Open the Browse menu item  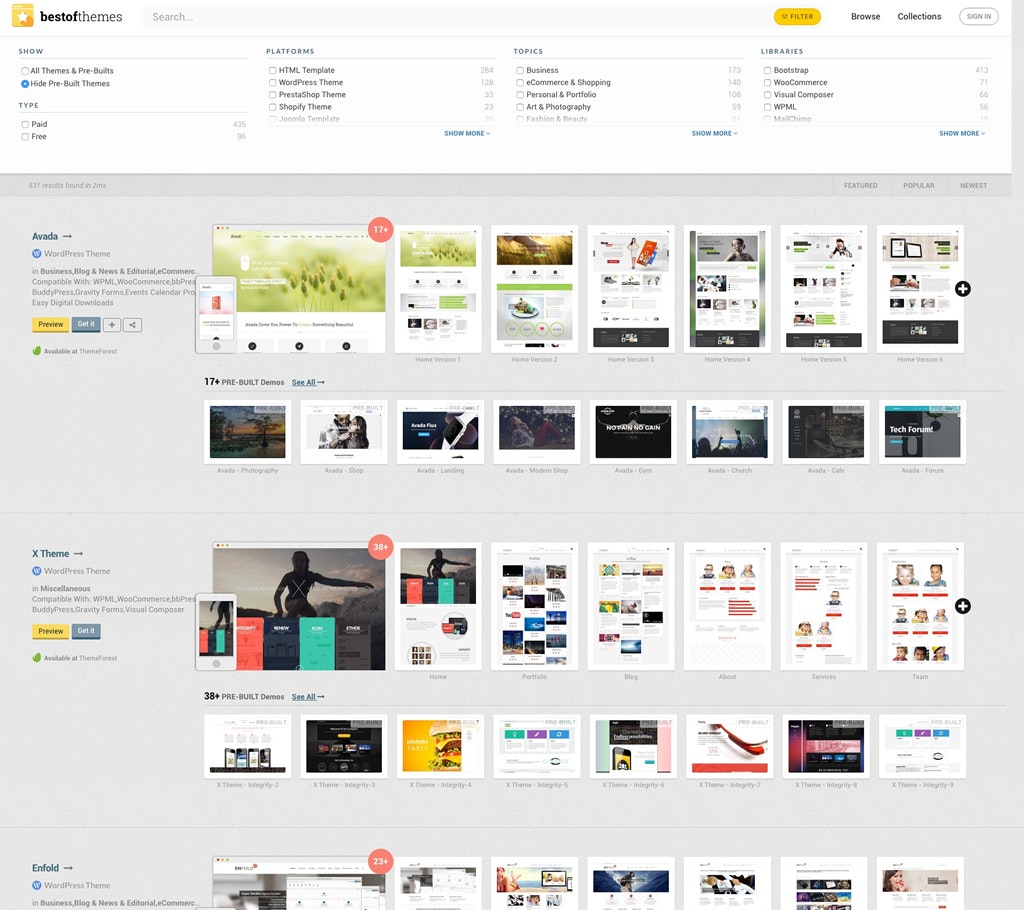tap(865, 16)
